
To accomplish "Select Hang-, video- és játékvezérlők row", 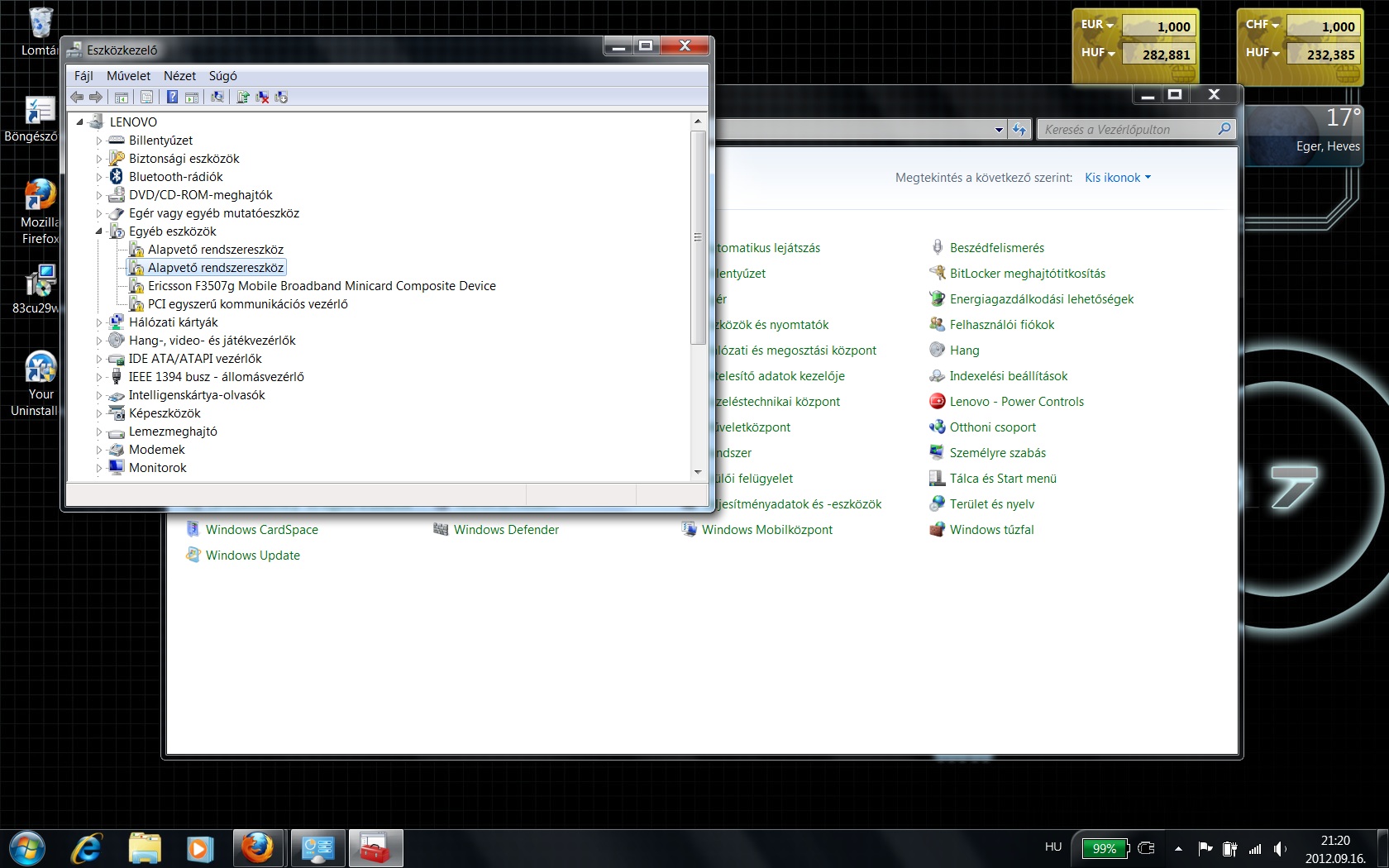I will click(x=212, y=341).
